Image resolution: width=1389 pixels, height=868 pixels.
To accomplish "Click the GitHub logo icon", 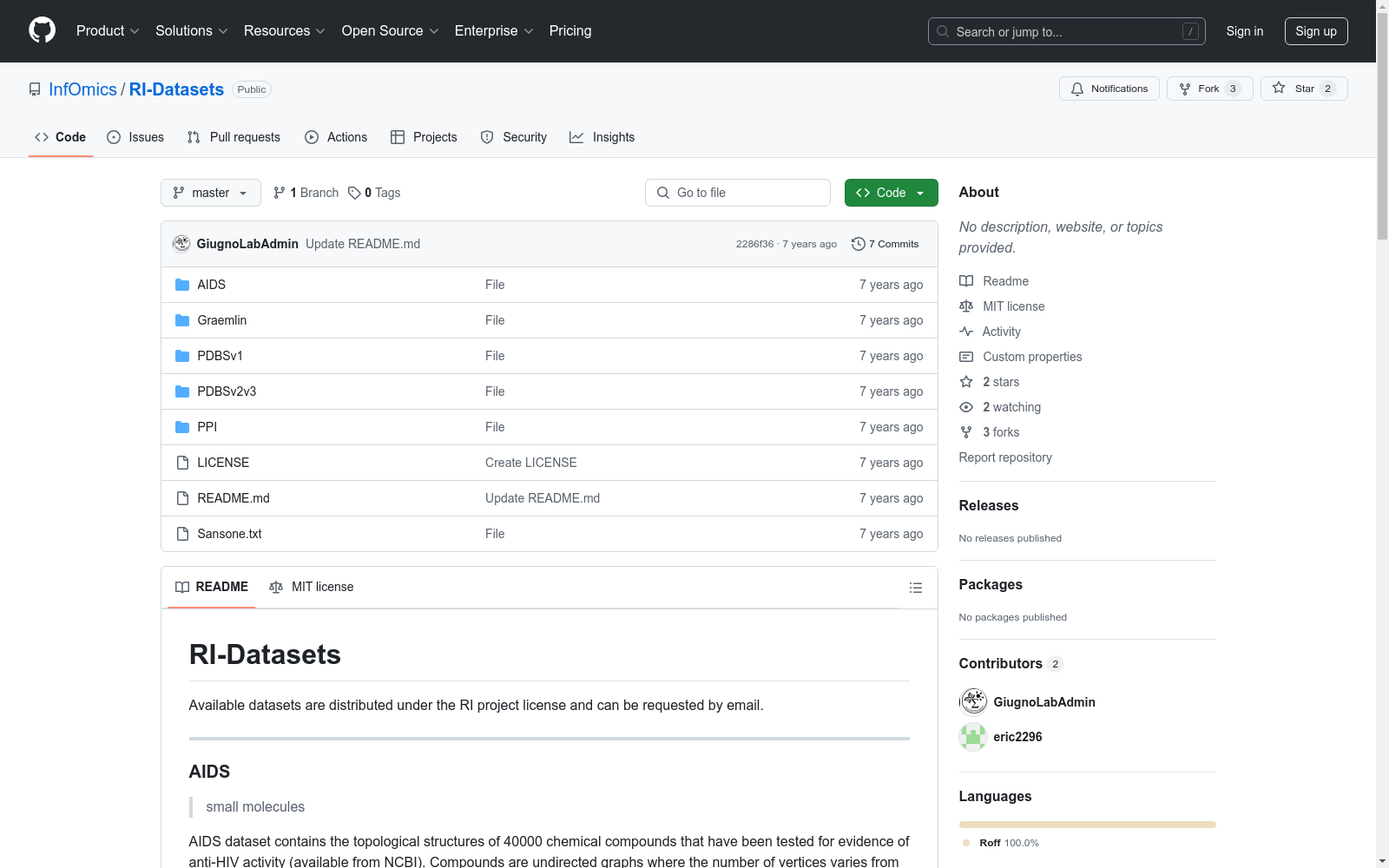I will [x=42, y=30].
